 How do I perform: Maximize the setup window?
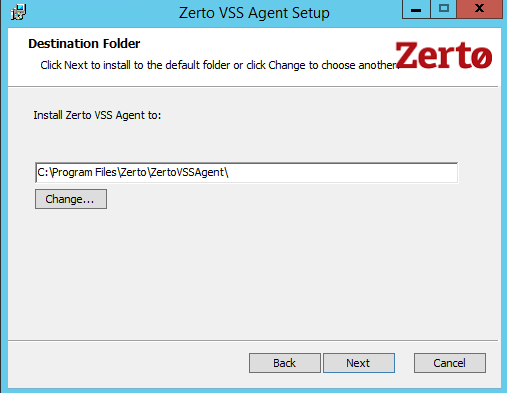click(x=444, y=9)
